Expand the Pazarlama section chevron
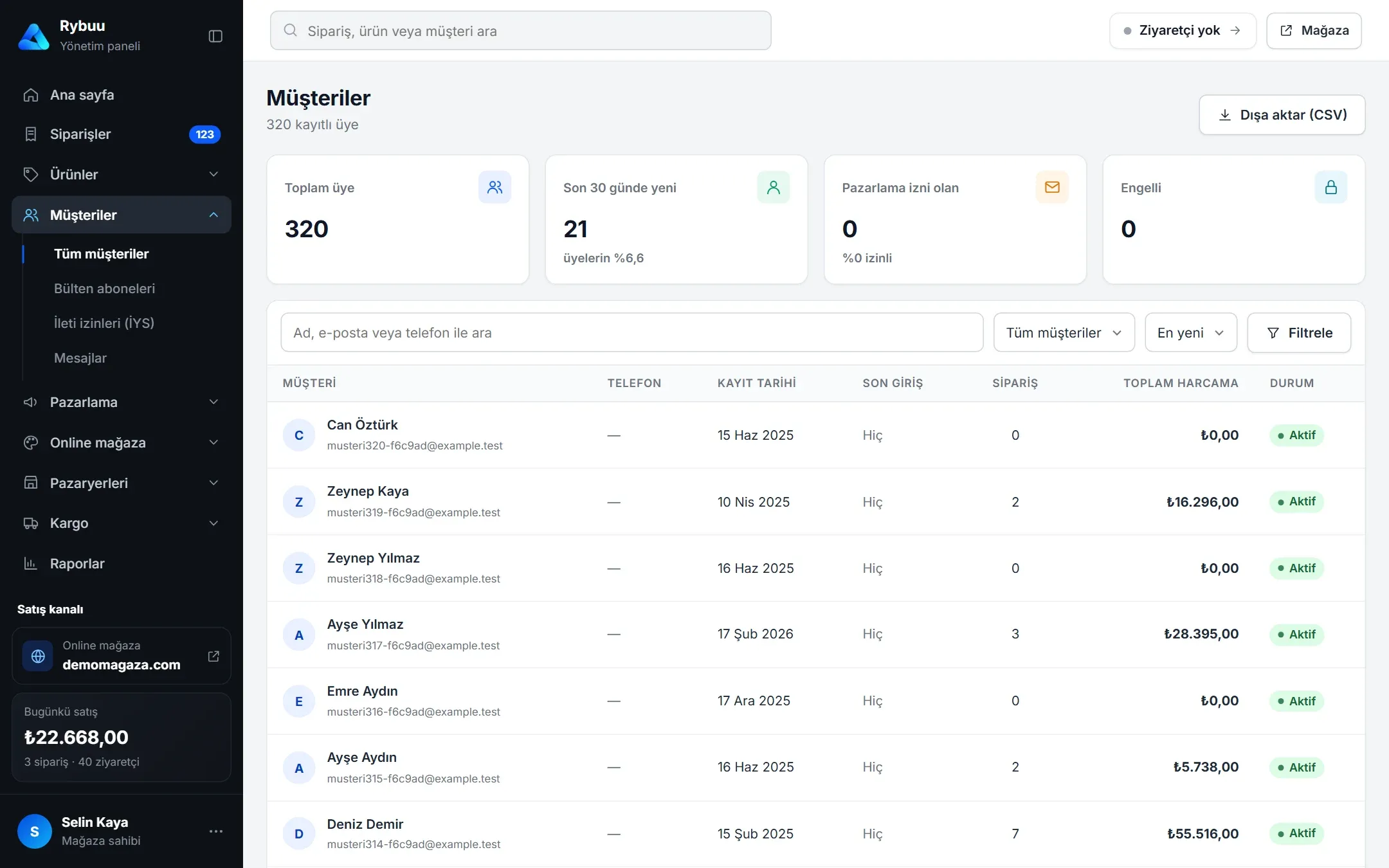Viewport: 1389px width, 868px height. 213,402
